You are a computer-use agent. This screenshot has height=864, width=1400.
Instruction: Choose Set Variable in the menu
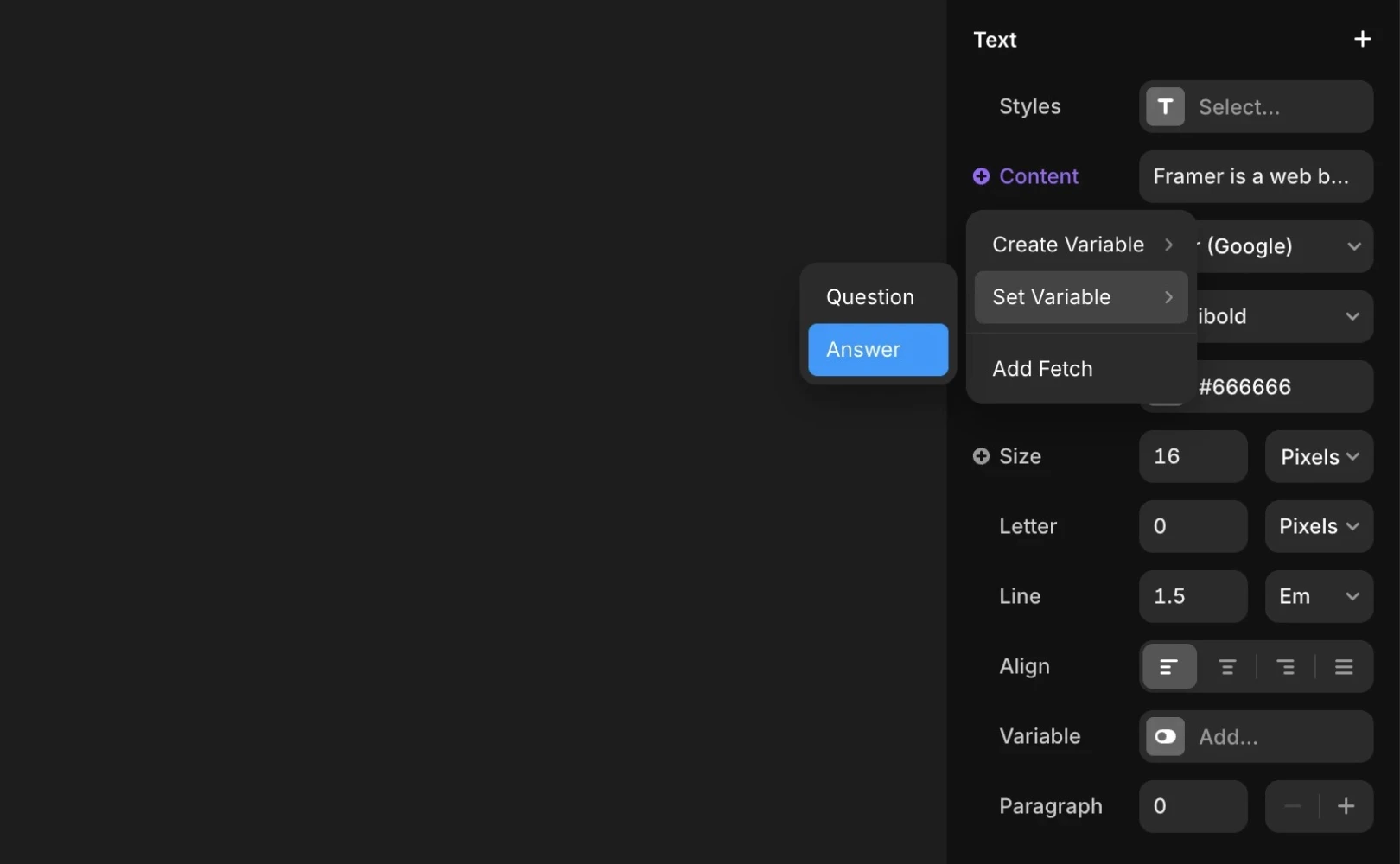[x=1081, y=297]
